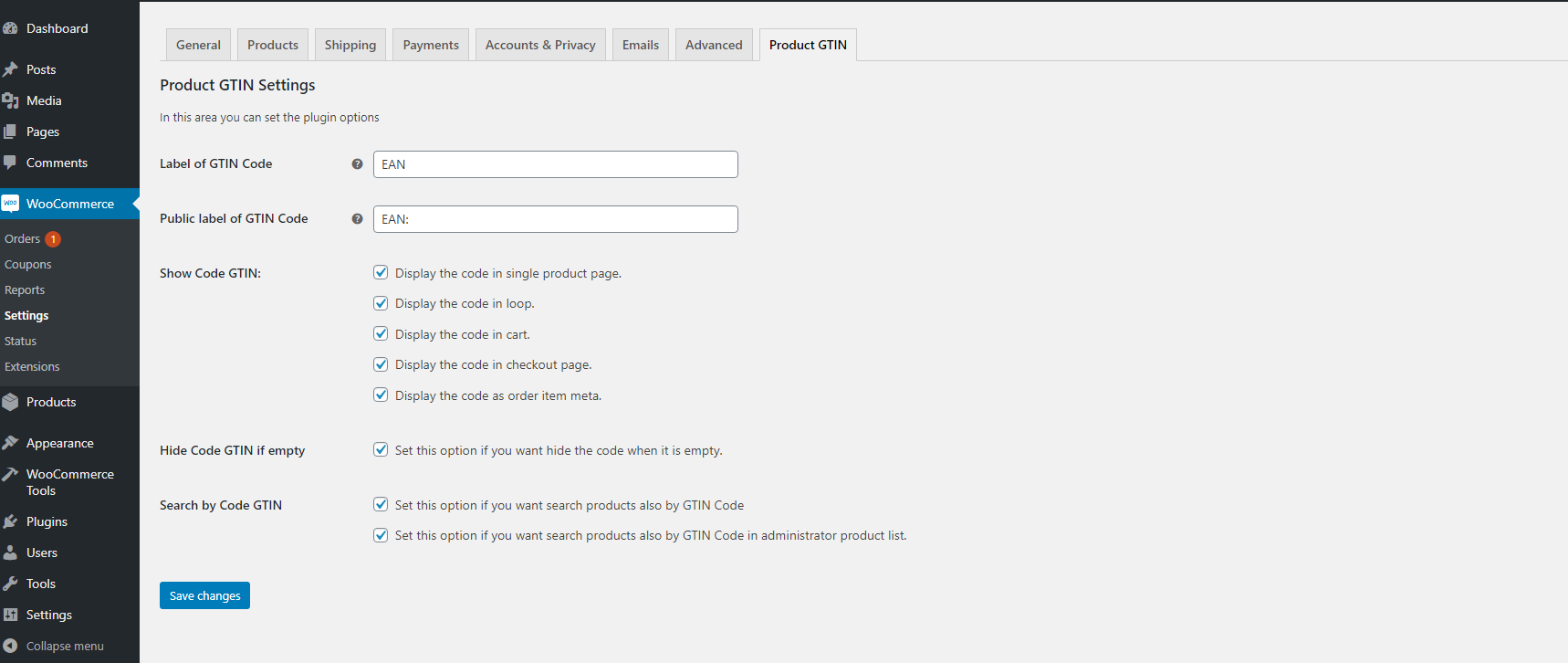
Task: Disable Hide Code GTIN if empty option
Action: click(381, 449)
